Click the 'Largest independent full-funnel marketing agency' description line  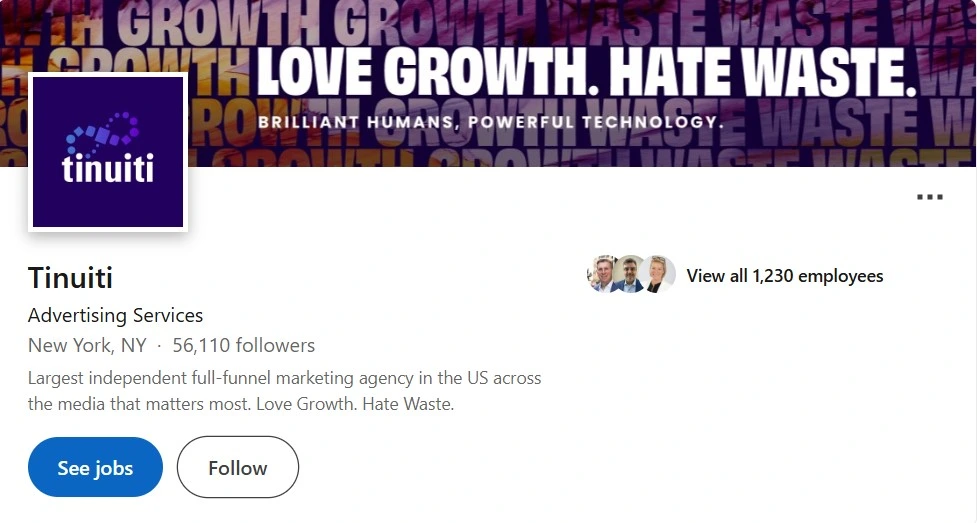285,378
